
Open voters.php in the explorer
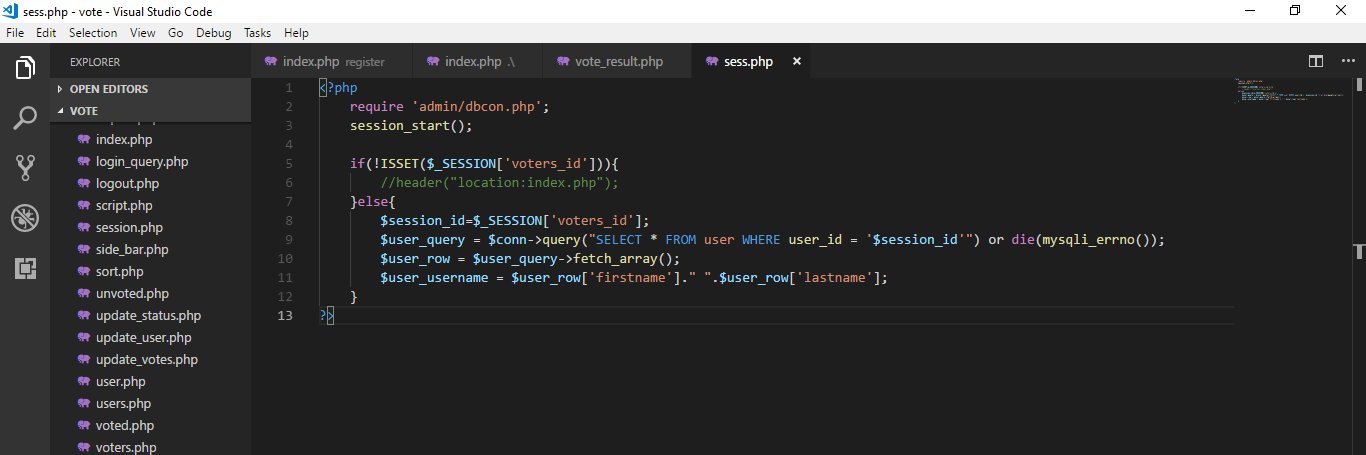(150, 446)
